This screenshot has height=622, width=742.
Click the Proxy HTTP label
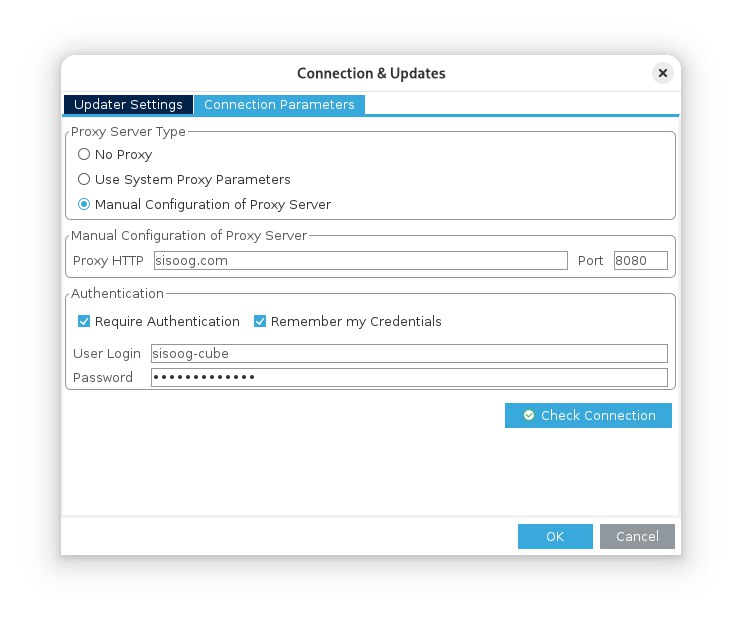click(108, 261)
